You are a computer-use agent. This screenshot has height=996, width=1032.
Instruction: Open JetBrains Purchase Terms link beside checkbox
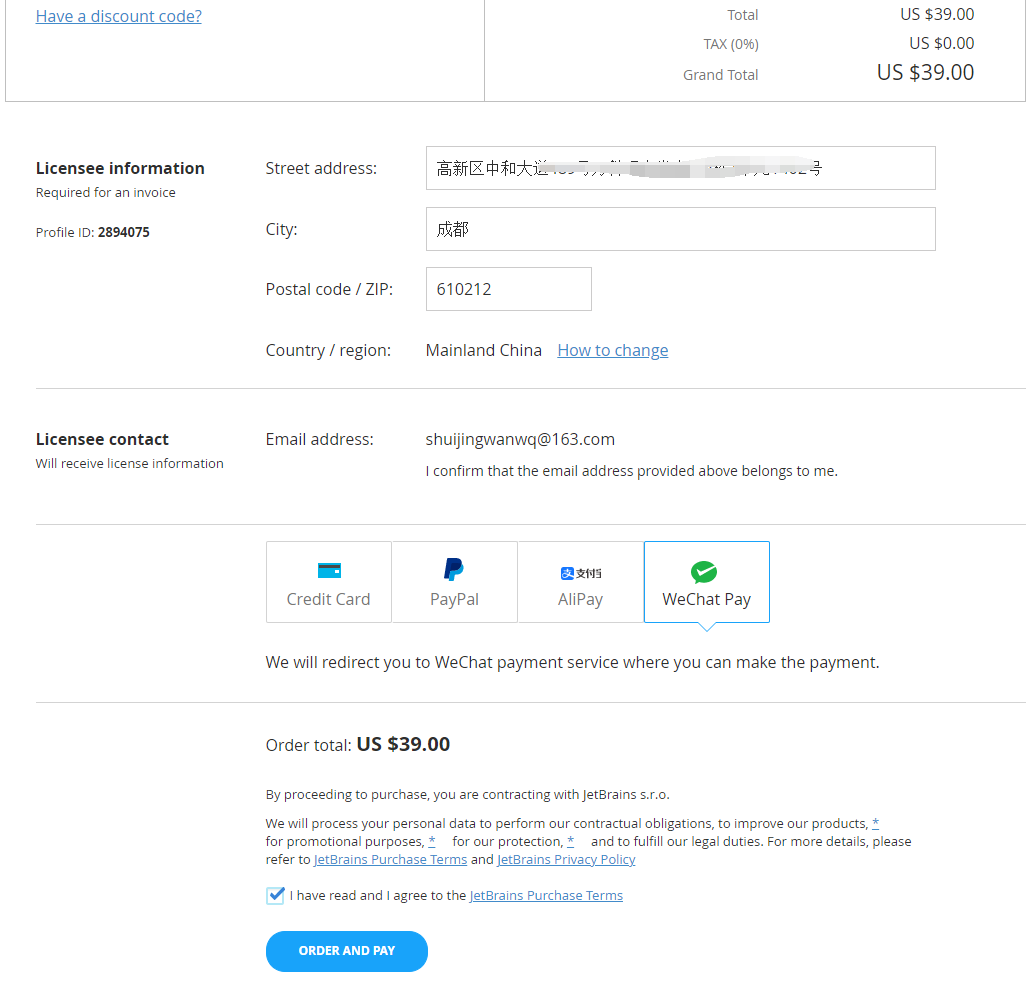pos(546,895)
